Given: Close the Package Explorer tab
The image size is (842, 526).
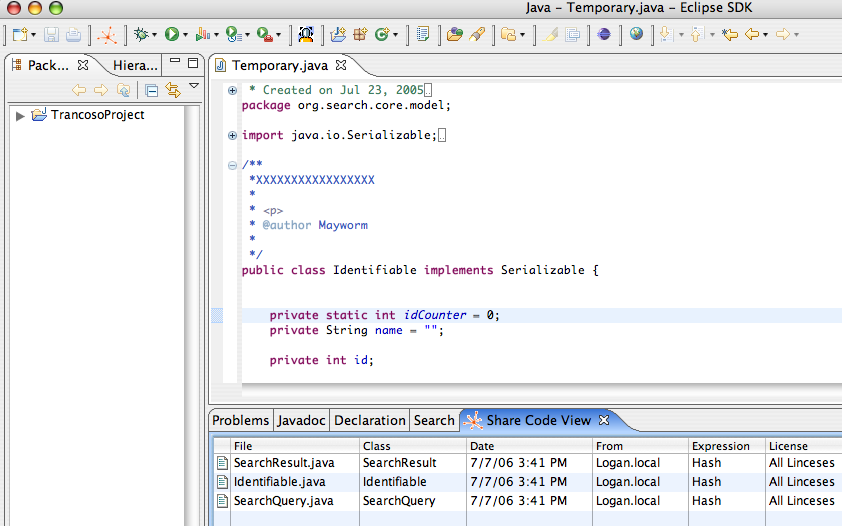Looking at the screenshot, I should pos(83,65).
